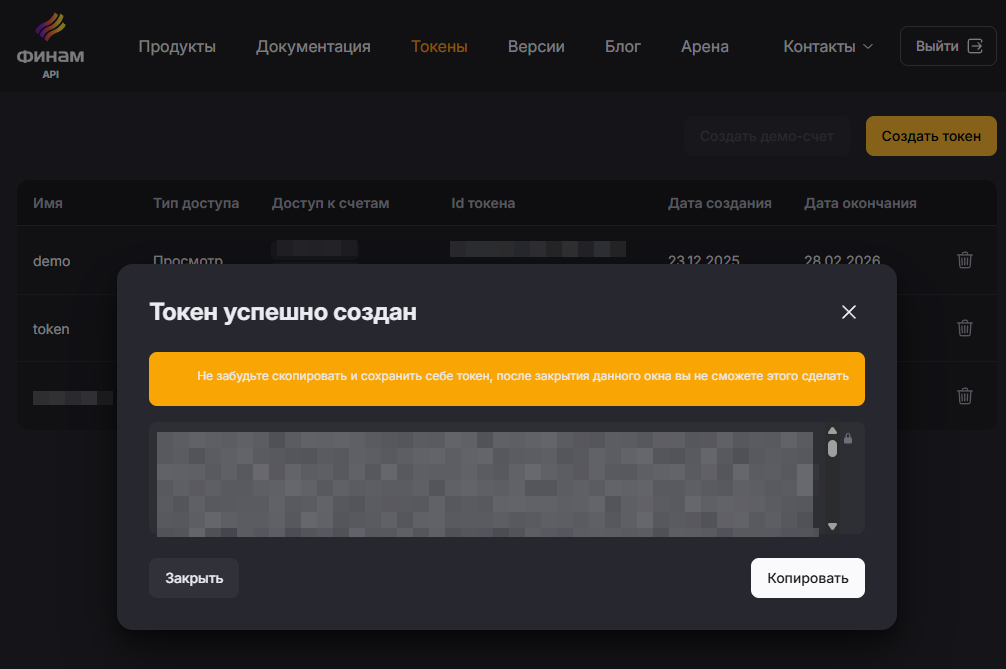Dismiss the dialog using the Закрыть button
1006x669 pixels.
[x=193, y=577]
